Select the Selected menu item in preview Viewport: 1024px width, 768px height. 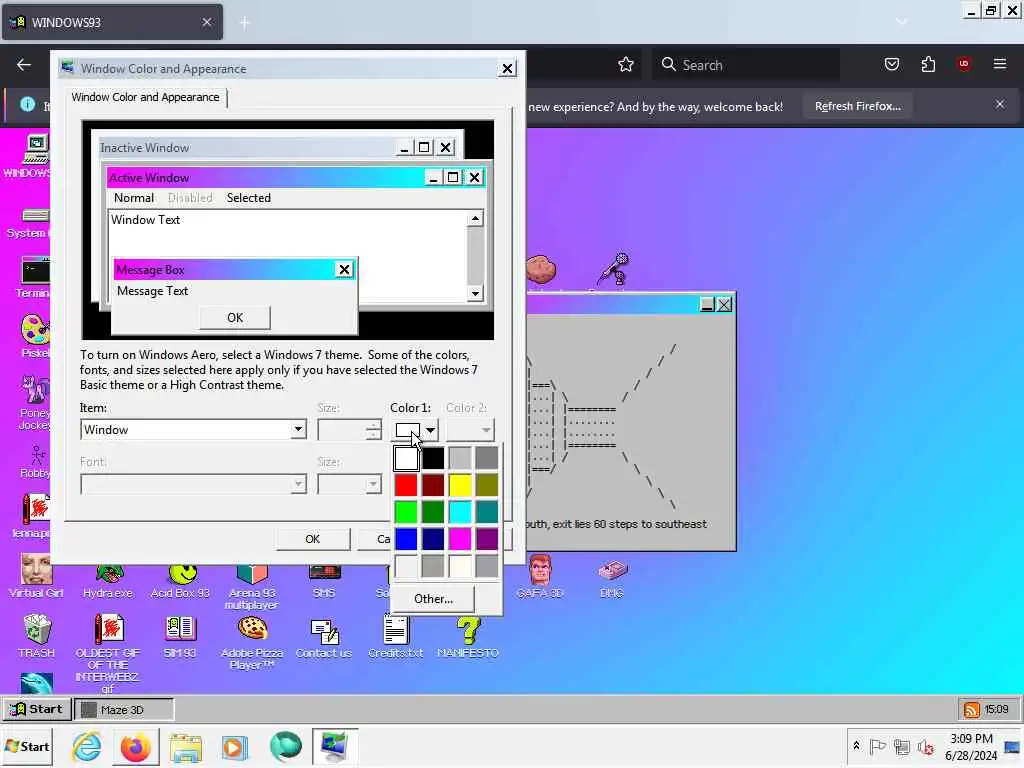click(x=248, y=198)
